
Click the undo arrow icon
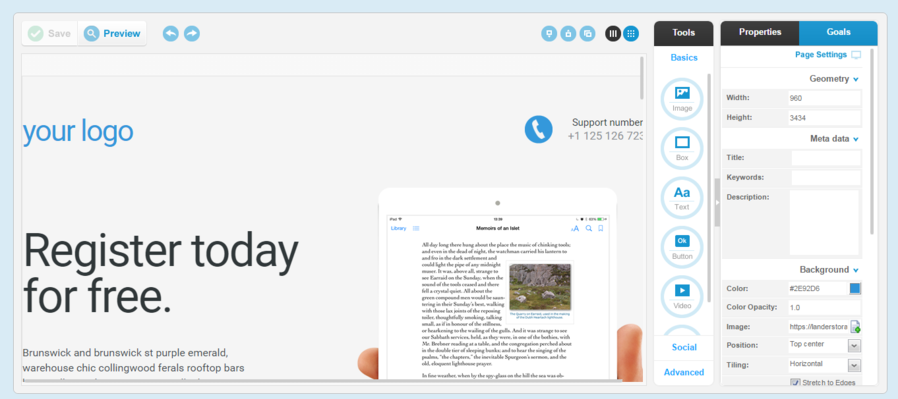click(x=171, y=33)
